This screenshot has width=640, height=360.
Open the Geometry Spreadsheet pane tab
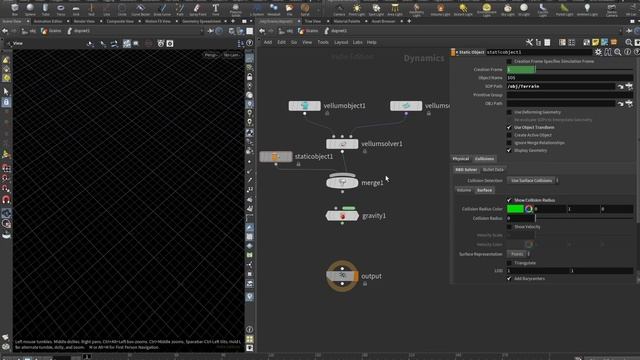(201, 21)
